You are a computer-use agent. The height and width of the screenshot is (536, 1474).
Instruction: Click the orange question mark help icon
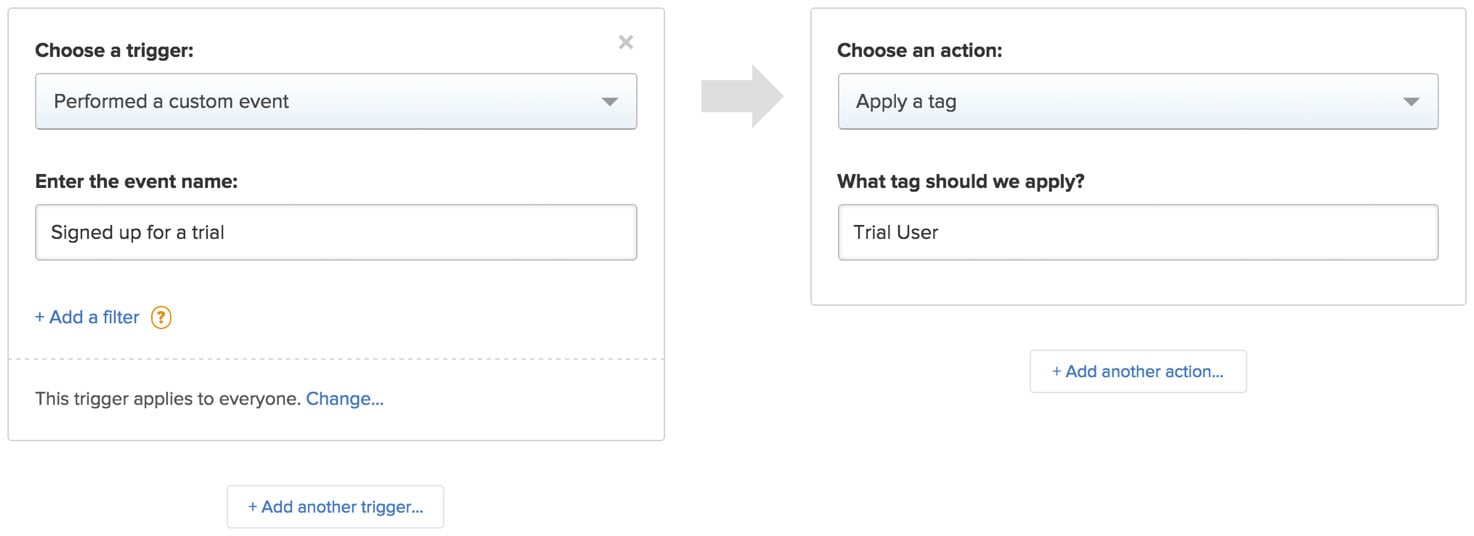[161, 317]
